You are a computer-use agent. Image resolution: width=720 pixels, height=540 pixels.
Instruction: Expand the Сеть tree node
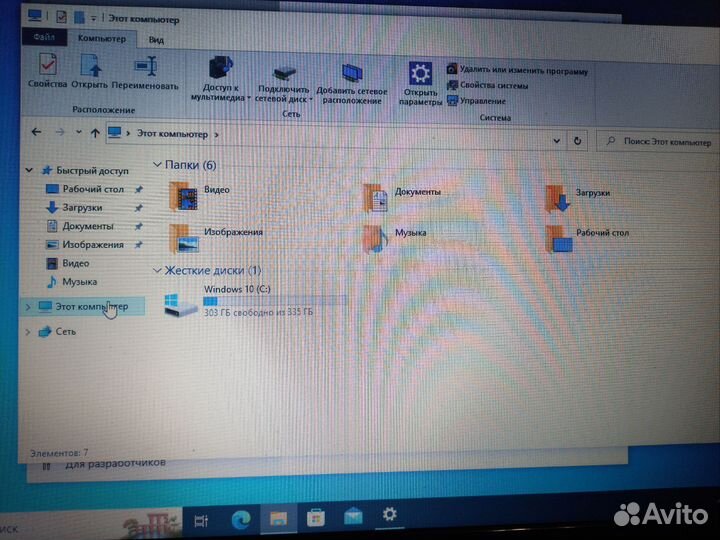tap(28, 332)
